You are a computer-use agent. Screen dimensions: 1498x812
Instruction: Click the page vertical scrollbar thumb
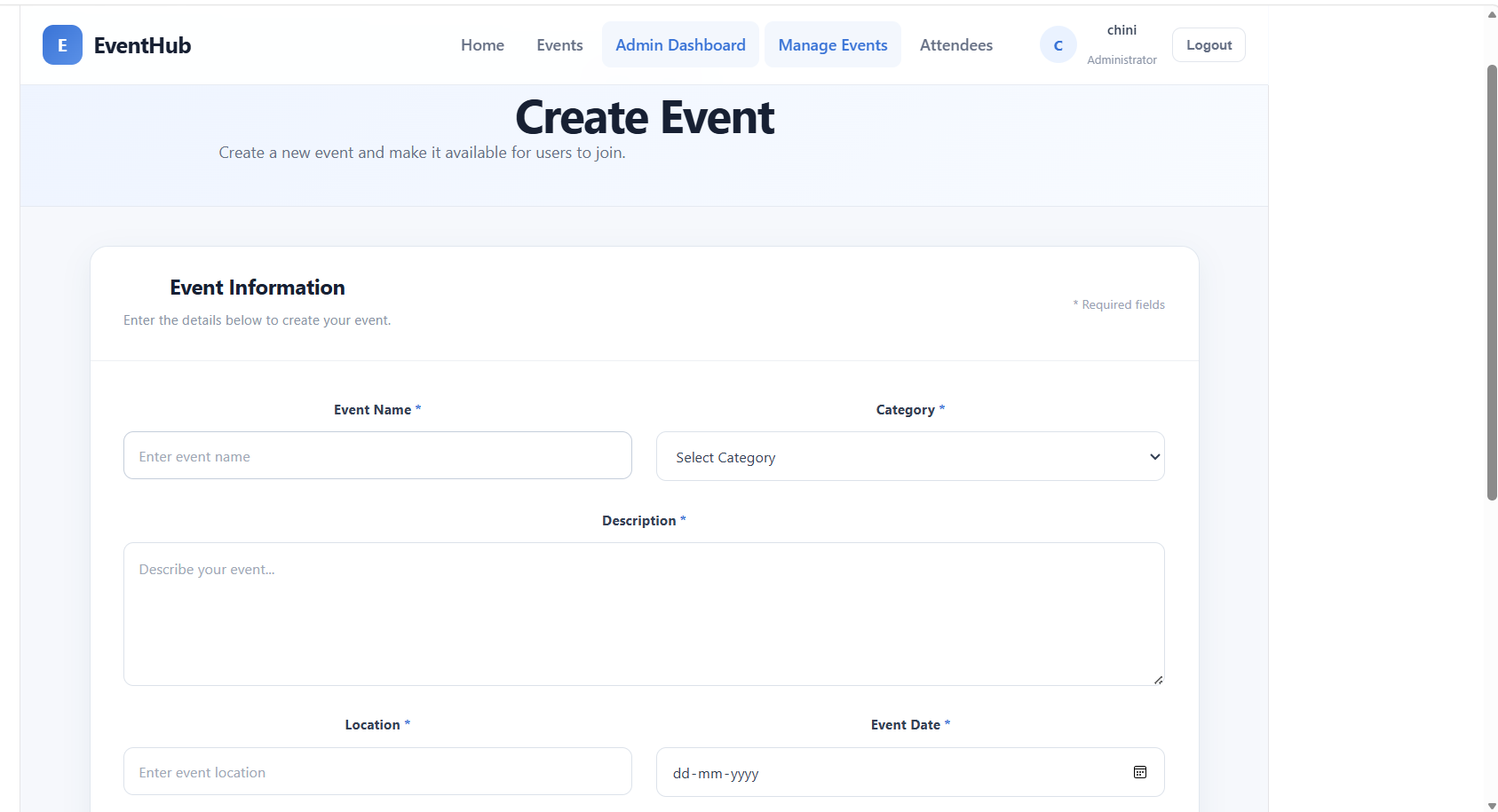pos(1492,282)
